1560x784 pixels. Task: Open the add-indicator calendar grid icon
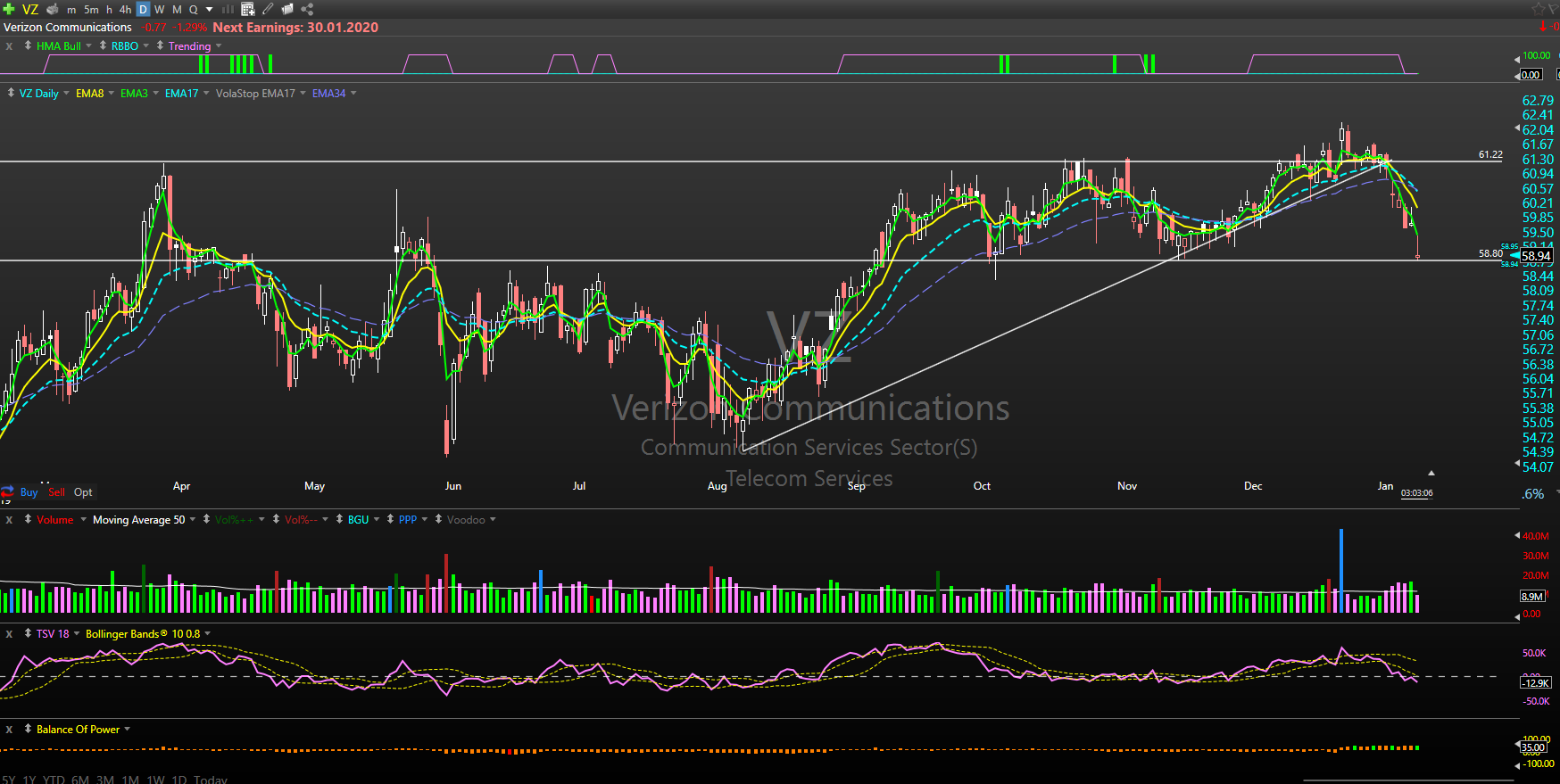tap(248, 9)
